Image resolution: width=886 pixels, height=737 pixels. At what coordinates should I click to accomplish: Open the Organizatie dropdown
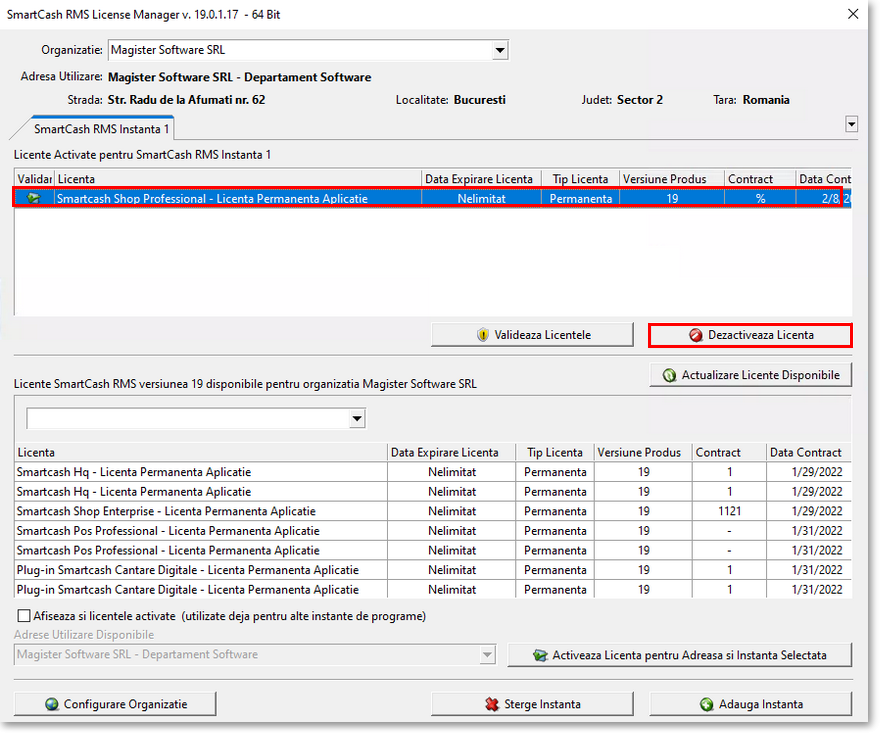(500, 50)
